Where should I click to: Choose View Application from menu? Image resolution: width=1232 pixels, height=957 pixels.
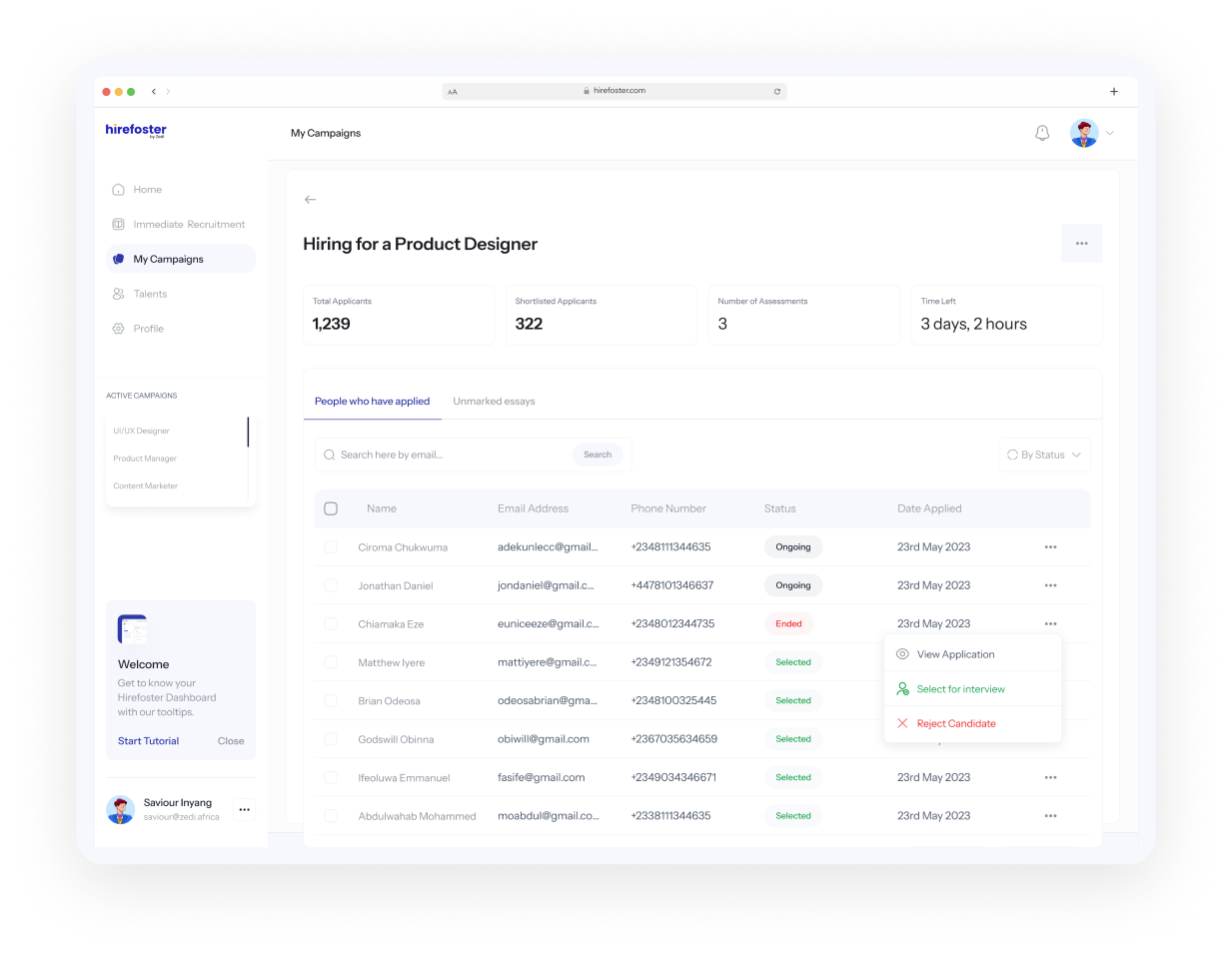[972, 654]
